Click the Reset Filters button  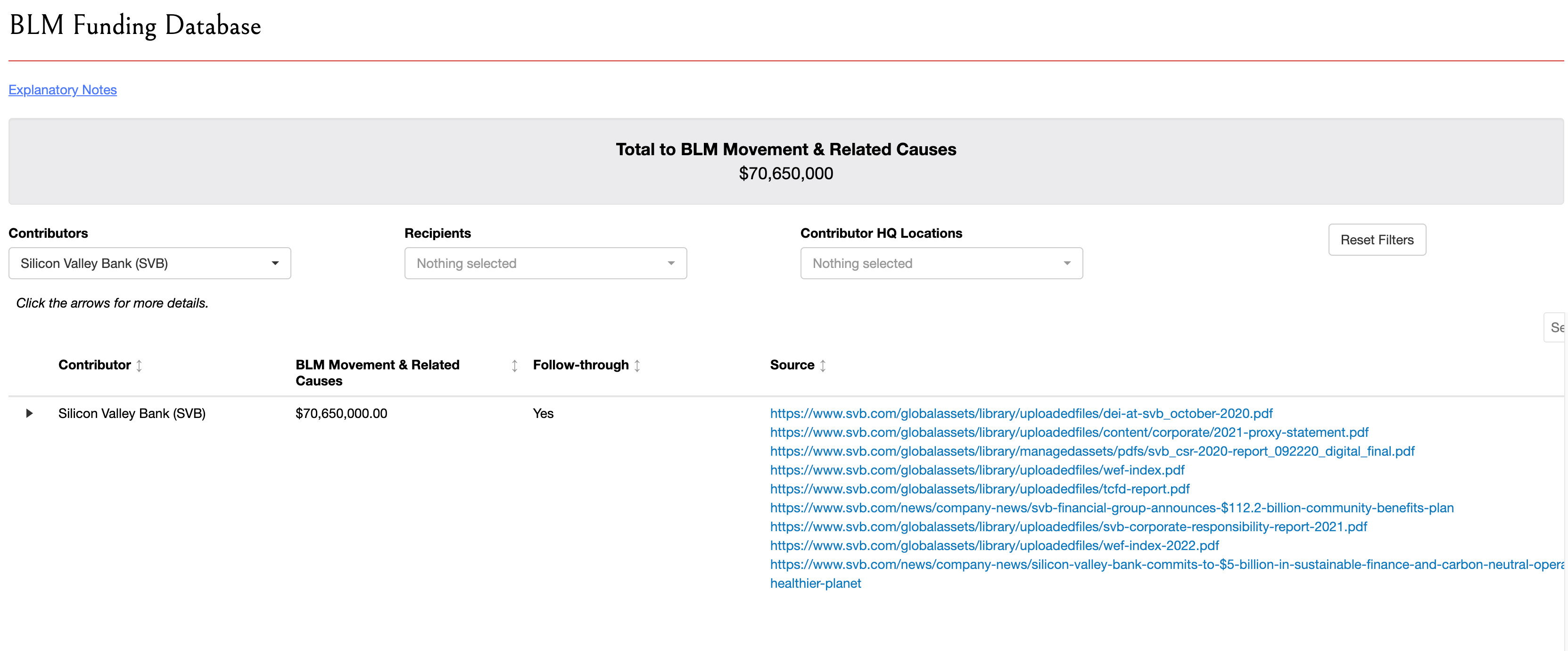(x=1377, y=239)
